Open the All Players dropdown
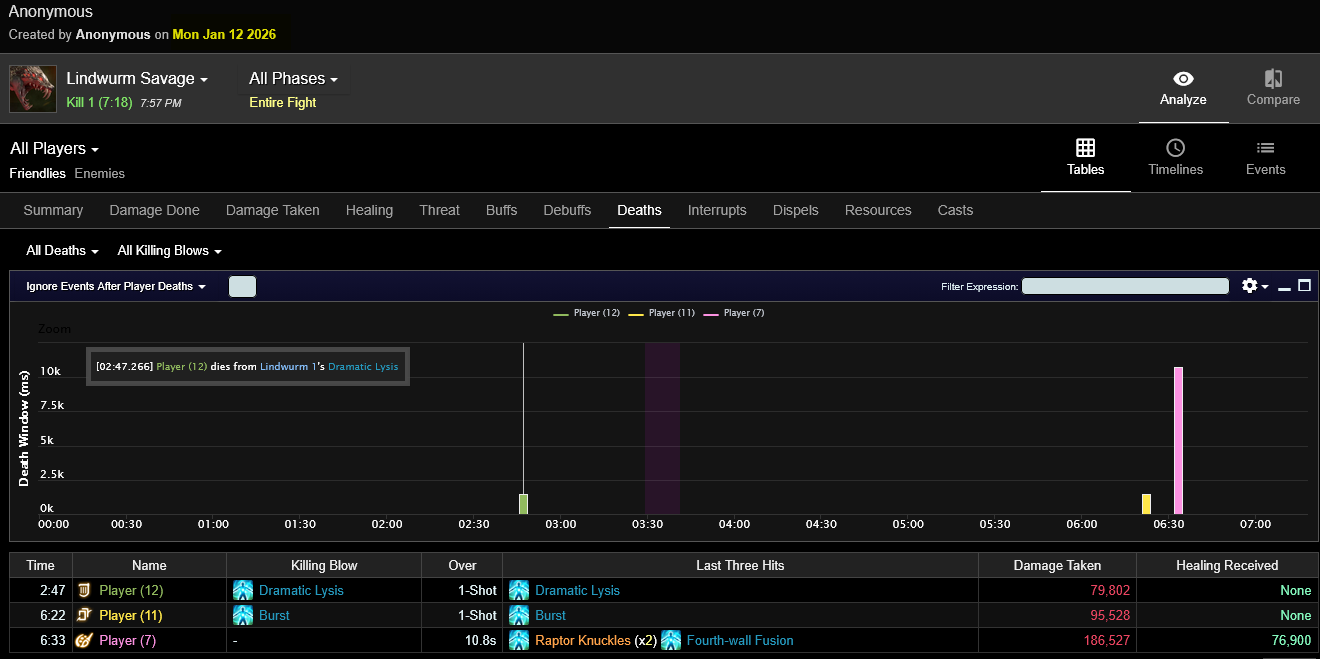Viewport: 1320px width, 659px height. coord(55,148)
